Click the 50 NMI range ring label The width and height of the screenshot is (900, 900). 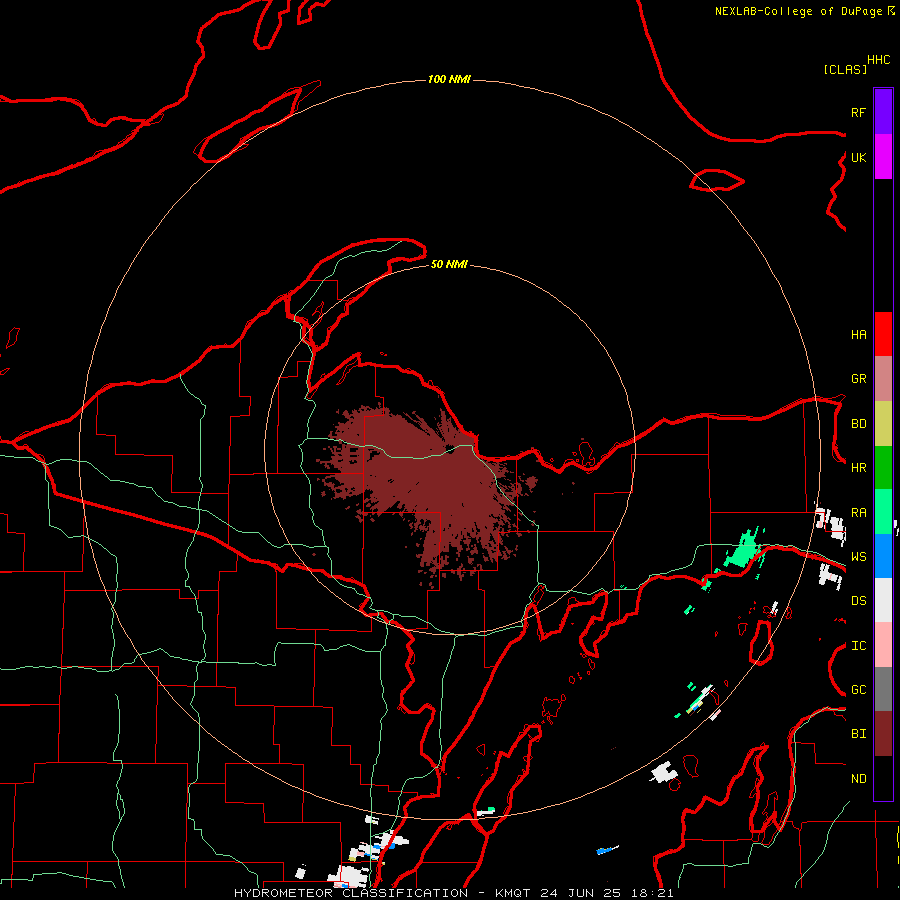449,264
